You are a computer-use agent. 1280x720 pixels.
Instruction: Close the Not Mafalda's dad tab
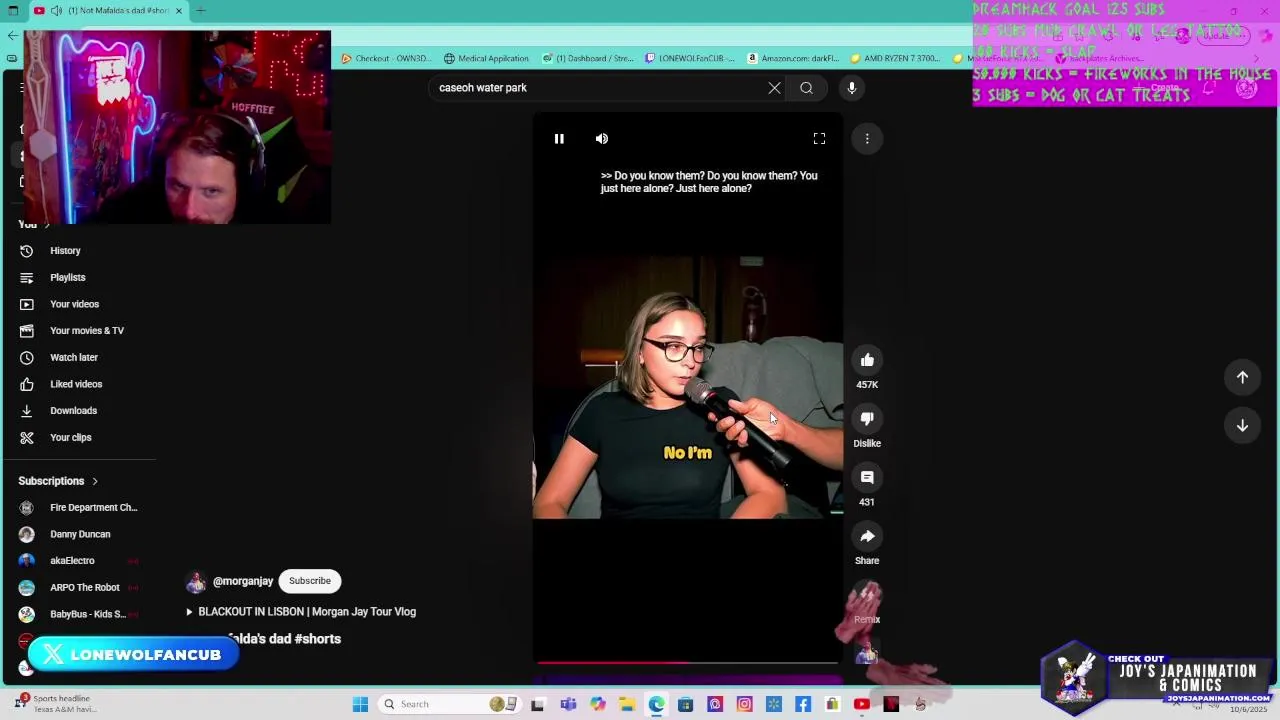coord(179,11)
